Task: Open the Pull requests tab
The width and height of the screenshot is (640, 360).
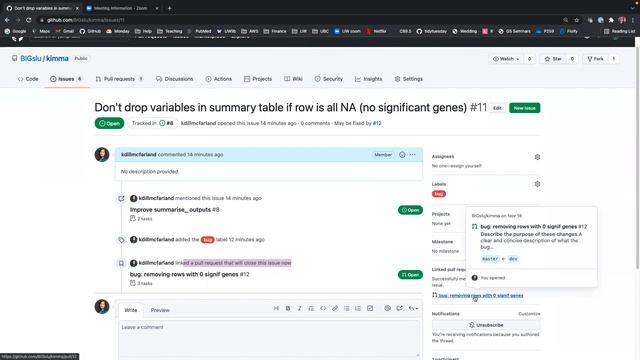Action: (x=119, y=79)
